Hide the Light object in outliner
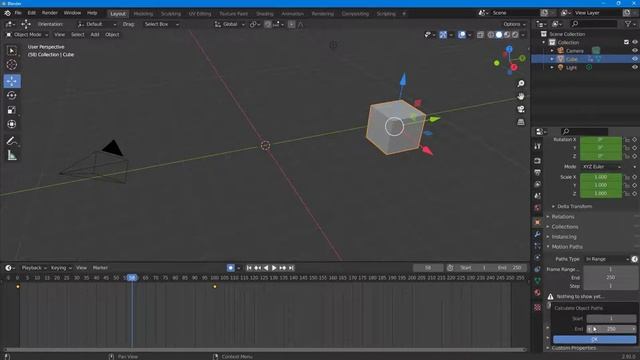Image resolution: width=640 pixels, height=360 pixels. point(635,67)
